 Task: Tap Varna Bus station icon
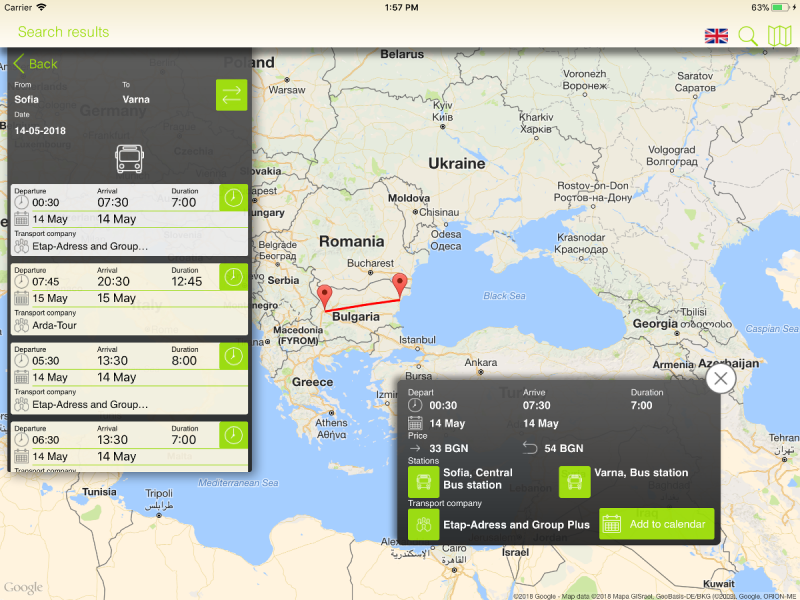pos(574,482)
